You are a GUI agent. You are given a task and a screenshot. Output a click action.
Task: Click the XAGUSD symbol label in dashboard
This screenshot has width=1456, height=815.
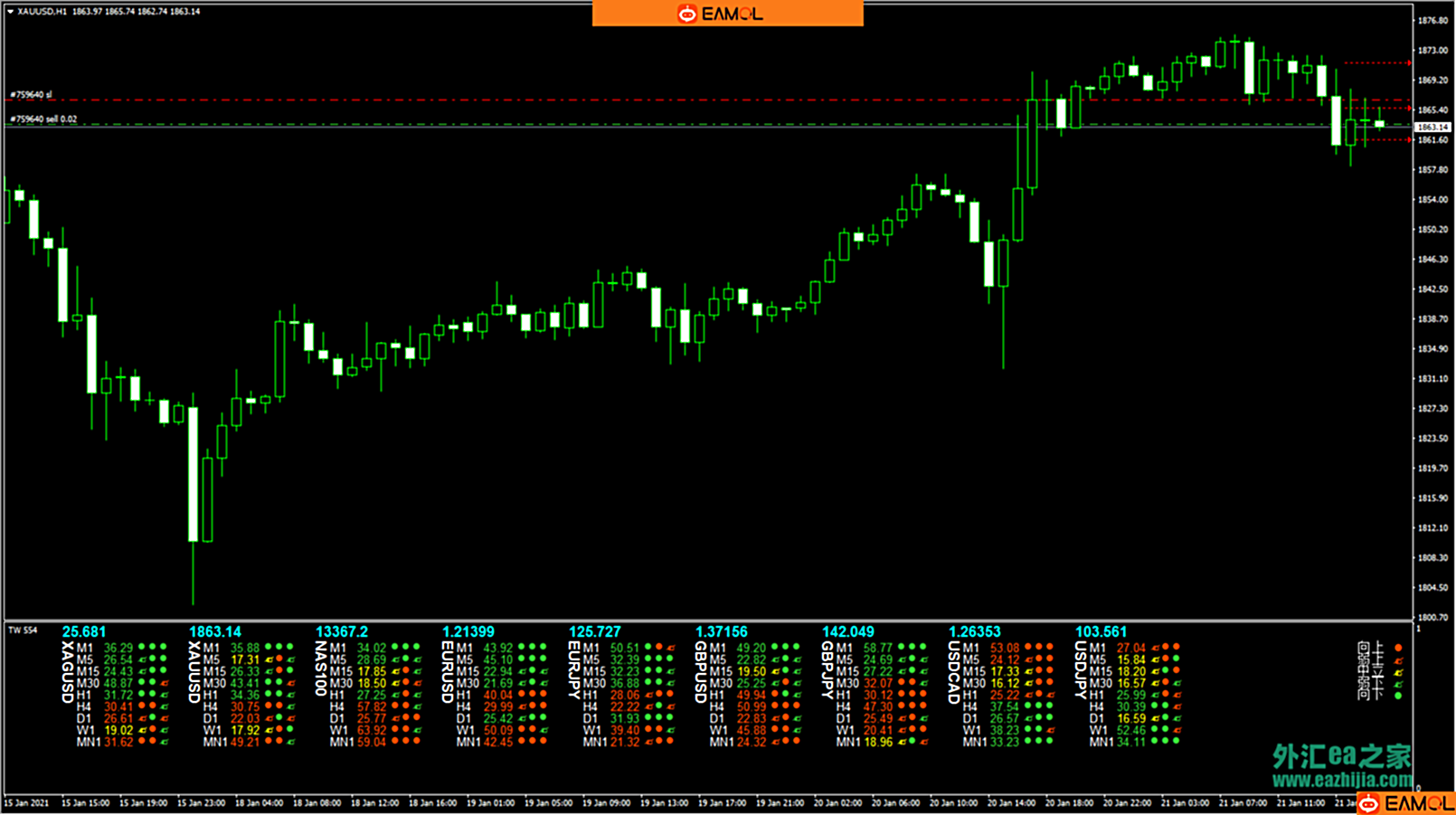pos(67,672)
